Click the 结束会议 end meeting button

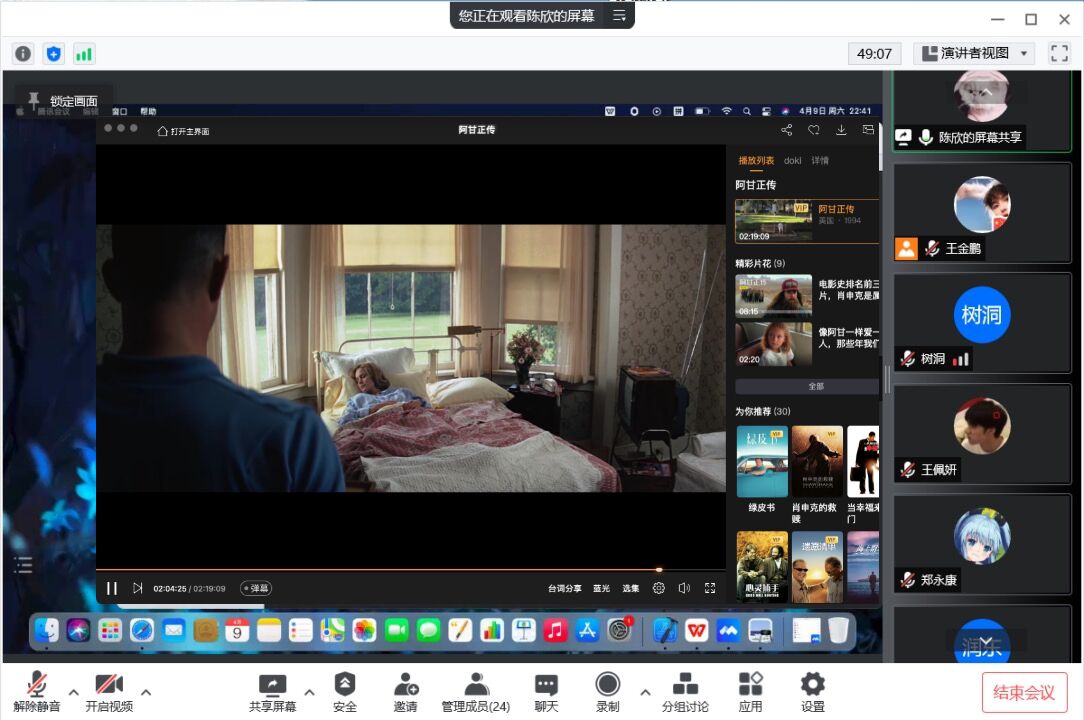coord(1024,692)
